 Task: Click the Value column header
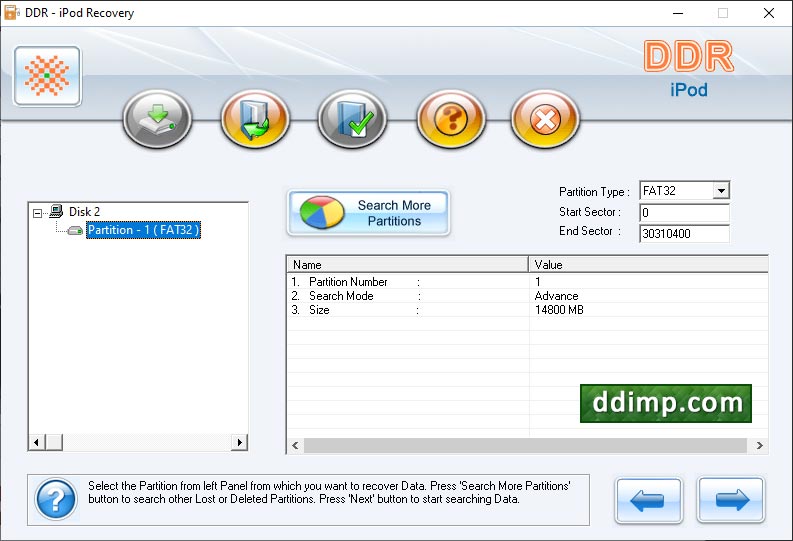pos(649,264)
